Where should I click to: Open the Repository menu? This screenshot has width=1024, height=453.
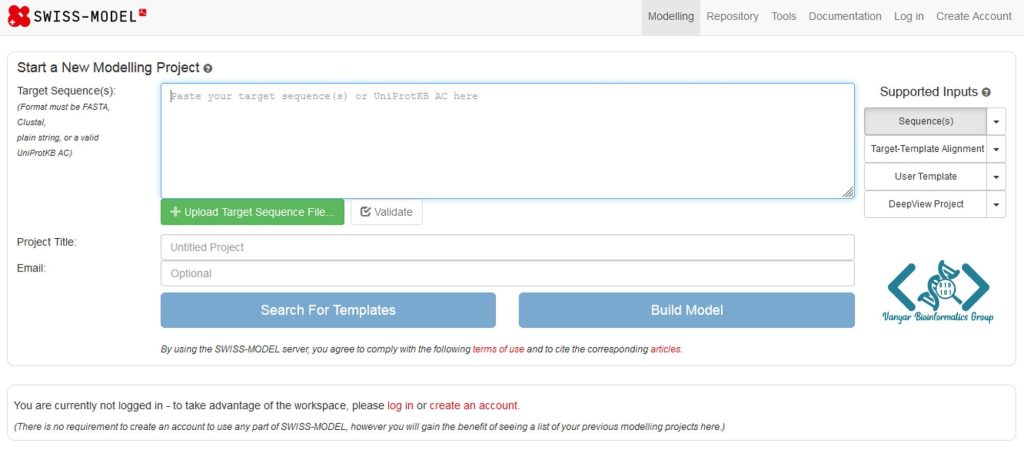point(732,17)
